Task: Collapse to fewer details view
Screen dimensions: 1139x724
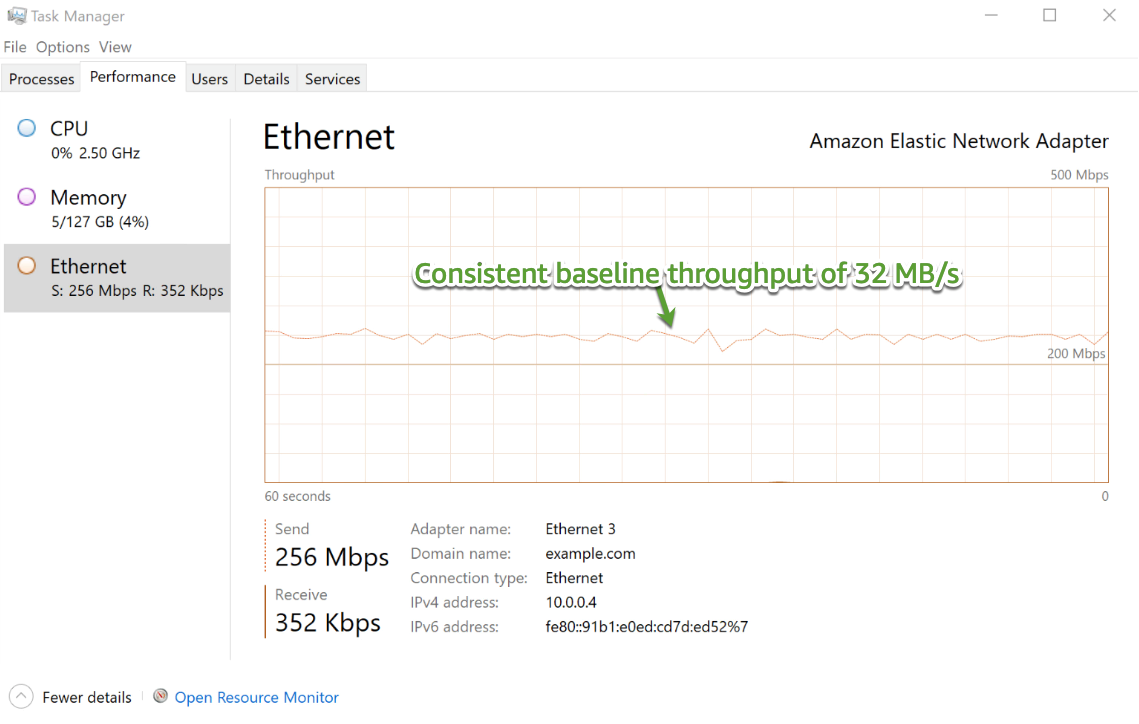Action: click(x=86, y=697)
